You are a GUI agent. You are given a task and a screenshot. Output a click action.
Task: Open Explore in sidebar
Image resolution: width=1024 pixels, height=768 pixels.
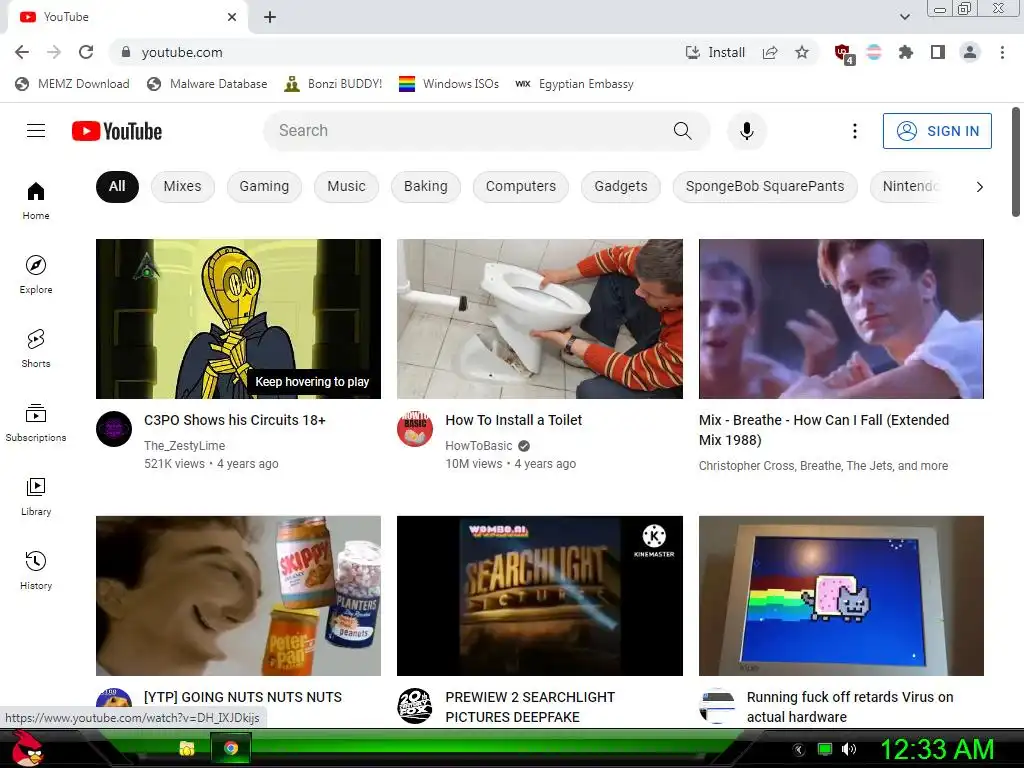coord(36,274)
